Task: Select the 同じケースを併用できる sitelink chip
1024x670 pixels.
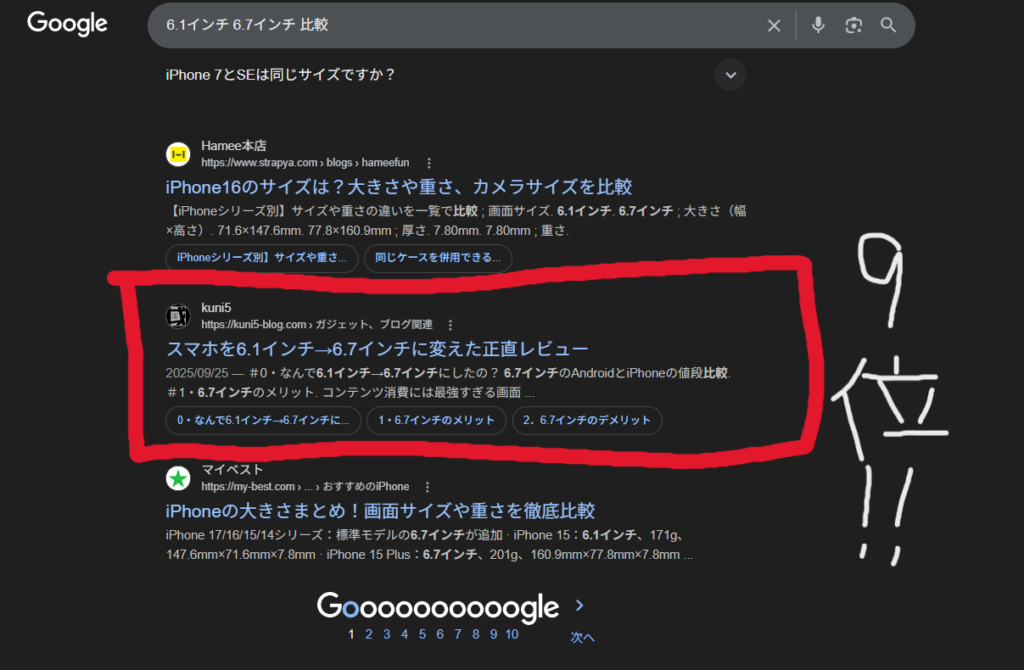Action: coord(438,258)
